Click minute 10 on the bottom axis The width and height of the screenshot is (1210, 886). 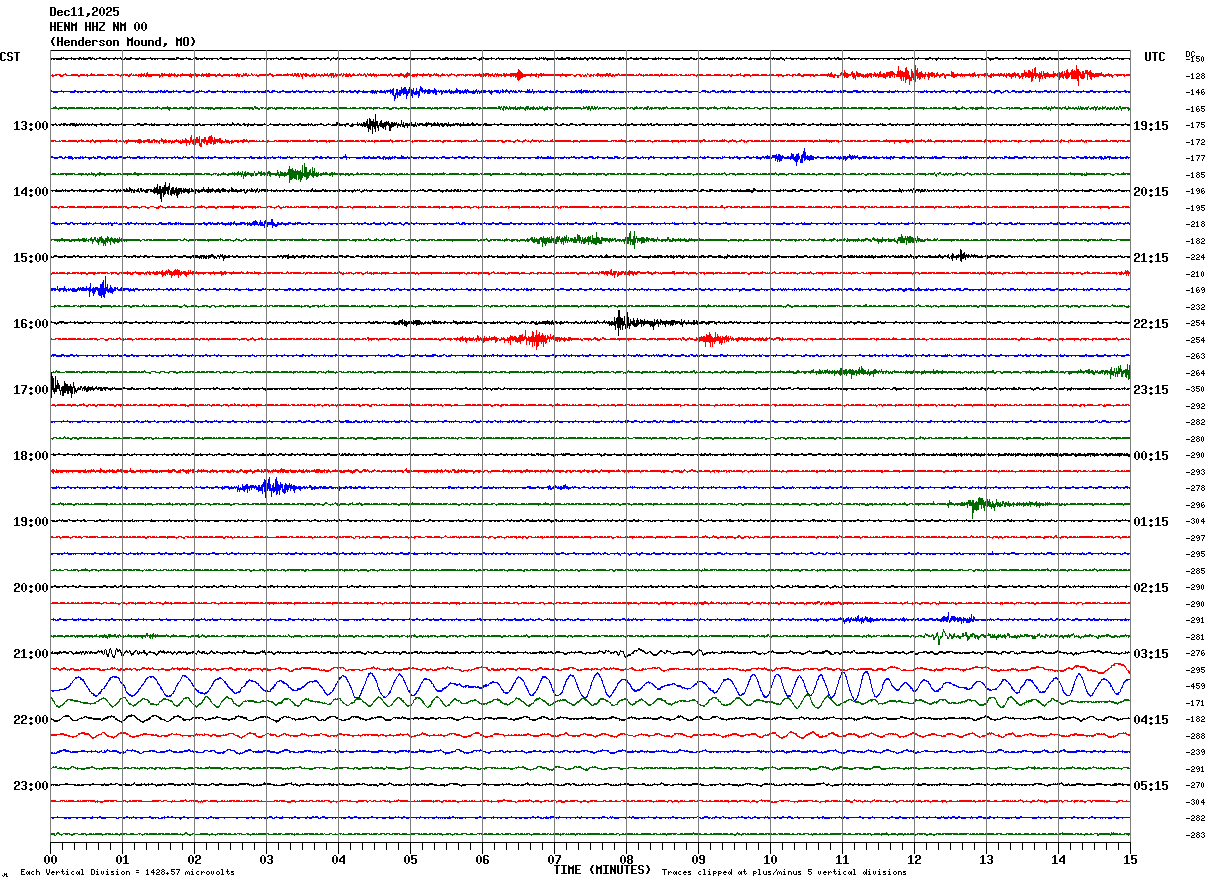tap(770, 860)
